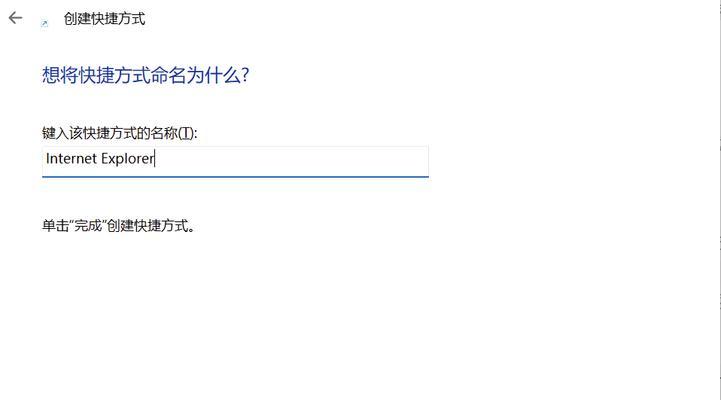The image size is (721, 400).
Task: Click 单击 at start of instruction line
Action: tap(55, 226)
